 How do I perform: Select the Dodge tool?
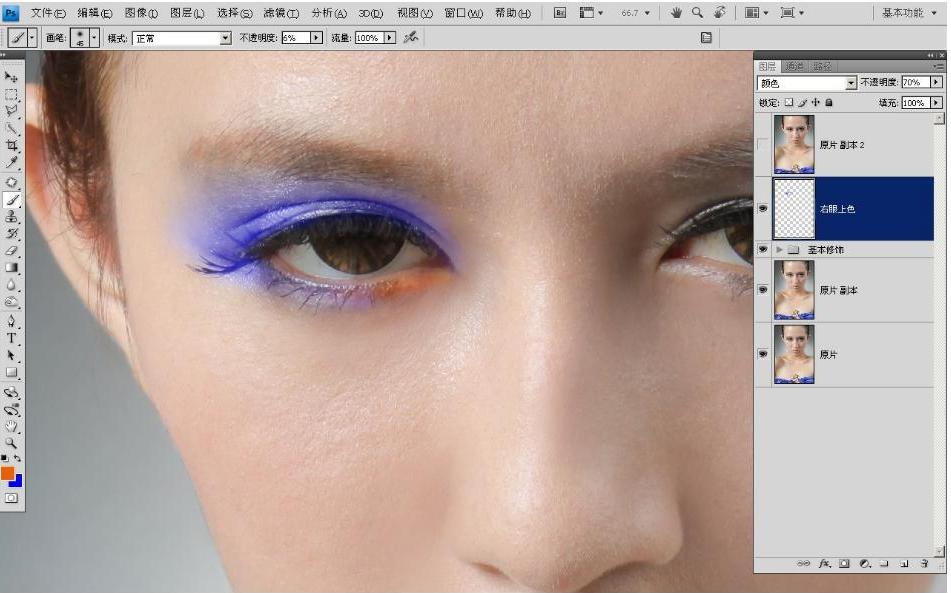(11, 301)
